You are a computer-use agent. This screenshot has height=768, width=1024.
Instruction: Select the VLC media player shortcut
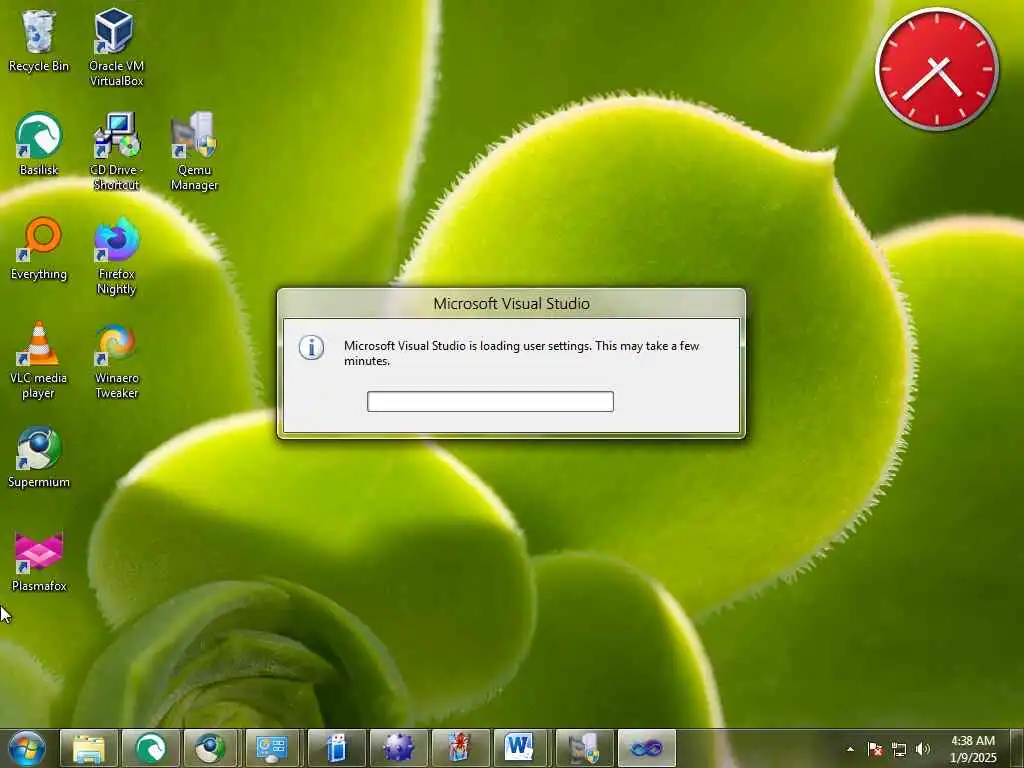39,360
